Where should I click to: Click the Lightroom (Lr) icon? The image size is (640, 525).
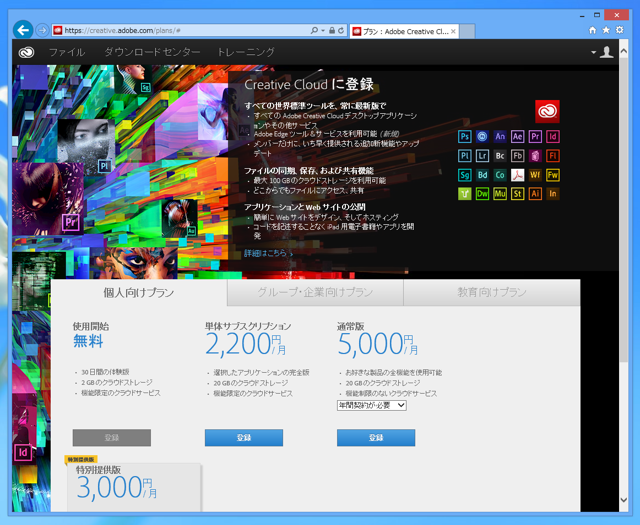coord(482,156)
